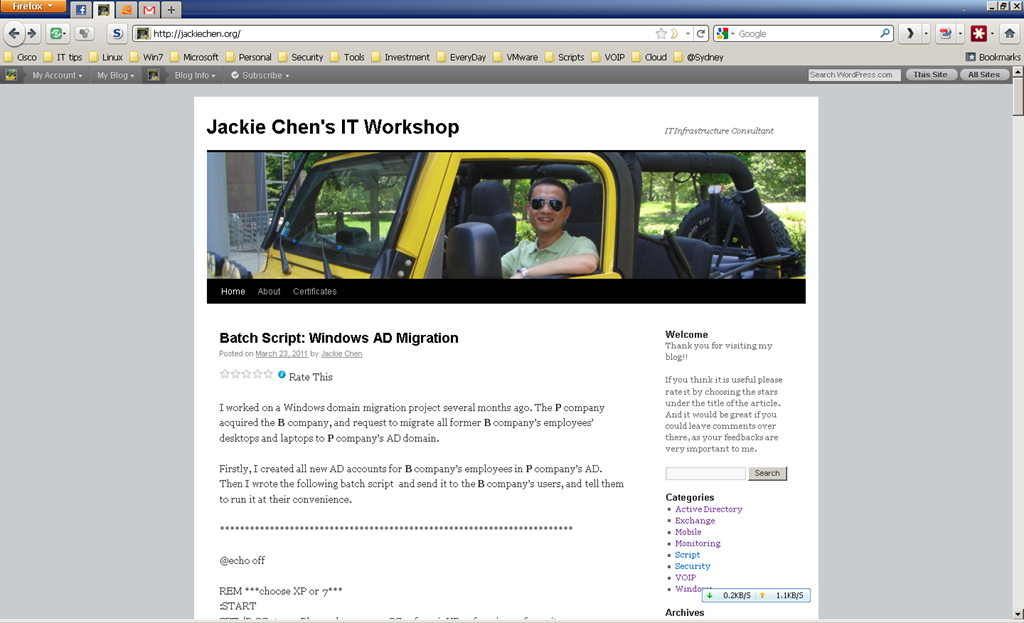Open the Gmail pinned tab
Image resolution: width=1024 pixels, height=623 pixels.
tap(149, 10)
